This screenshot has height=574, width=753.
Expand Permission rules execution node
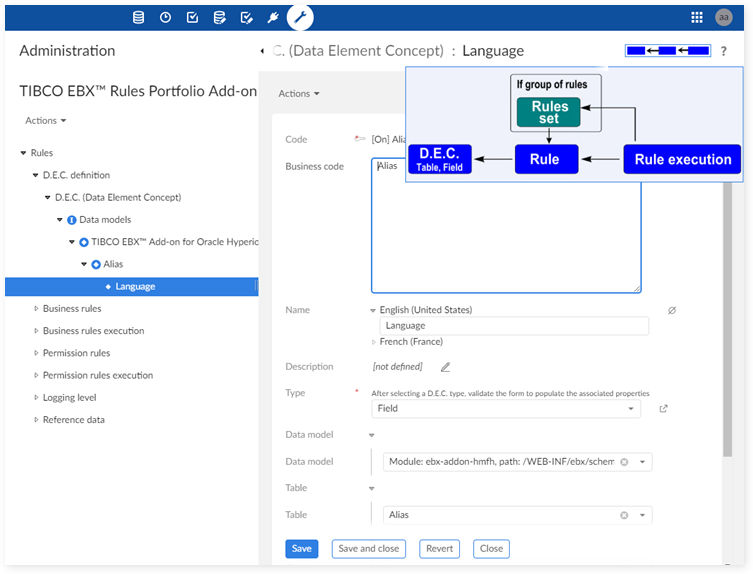[36, 376]
